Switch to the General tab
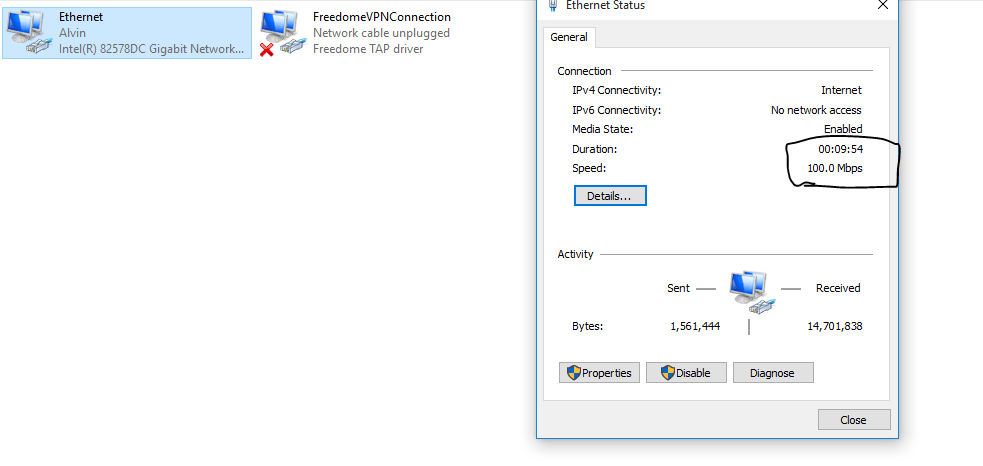 click(x=569, y=38)
